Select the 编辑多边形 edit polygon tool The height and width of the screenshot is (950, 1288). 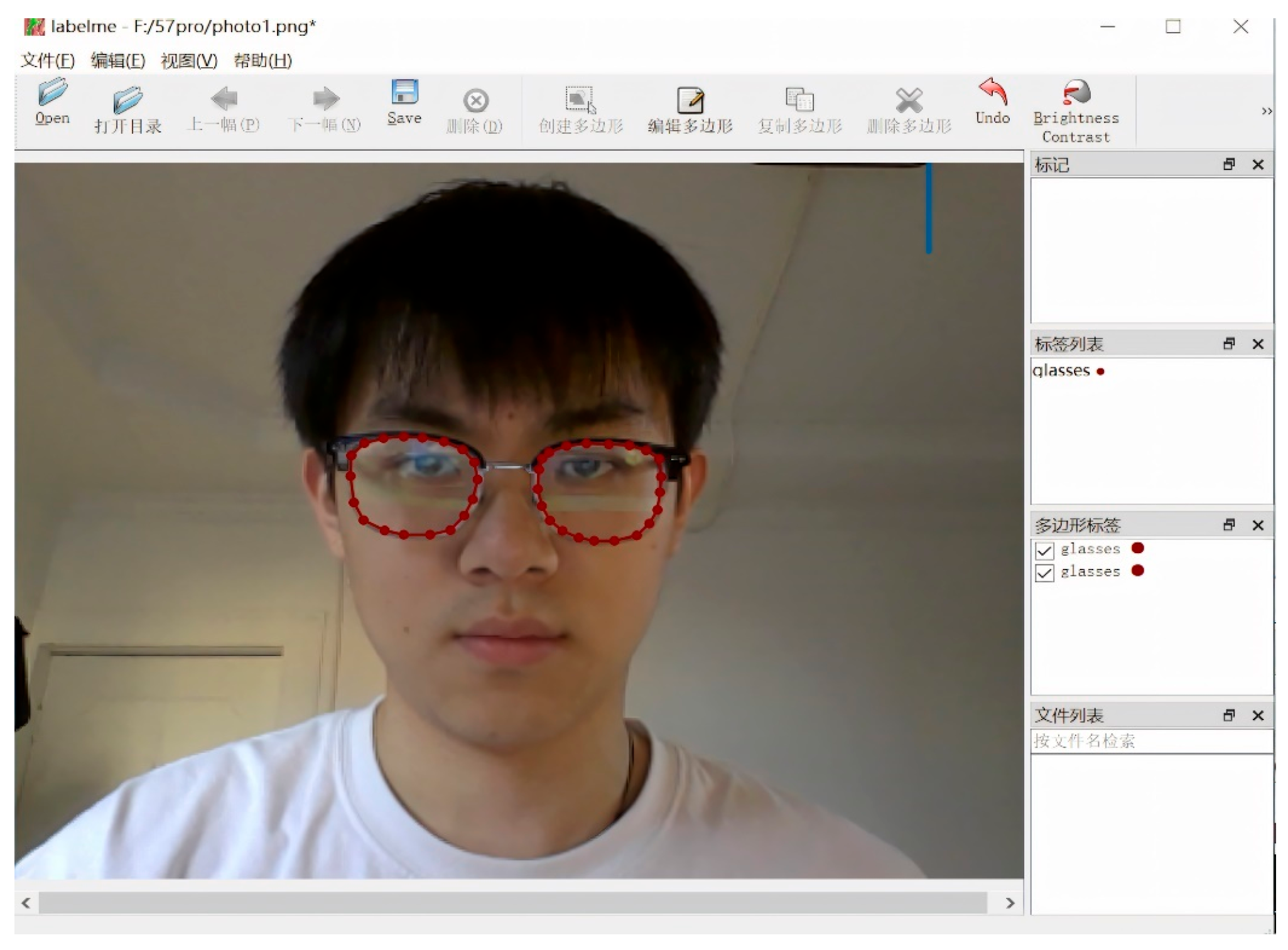(690, 100)
